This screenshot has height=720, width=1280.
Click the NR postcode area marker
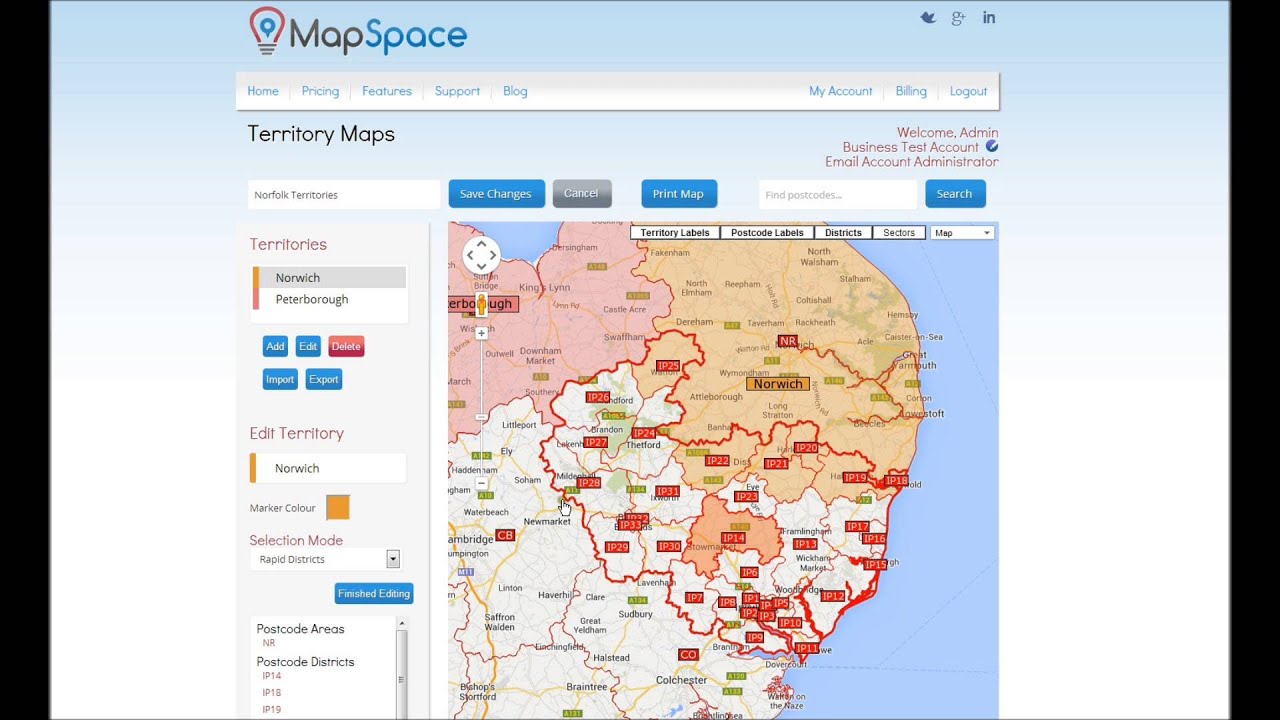click(788, 341)
